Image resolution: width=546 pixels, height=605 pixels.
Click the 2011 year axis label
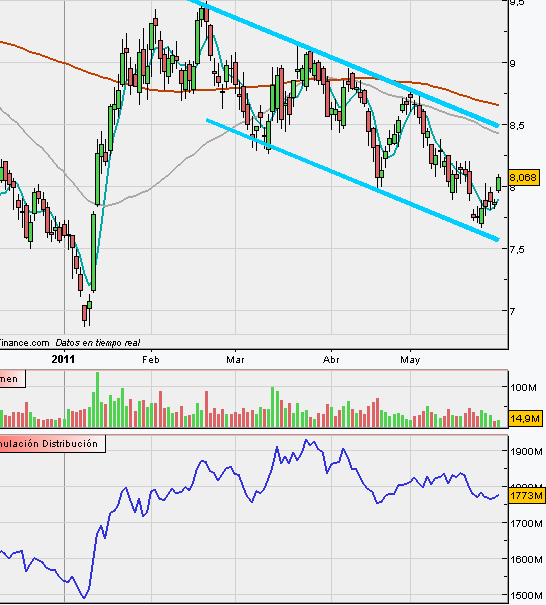click(63, 360)
